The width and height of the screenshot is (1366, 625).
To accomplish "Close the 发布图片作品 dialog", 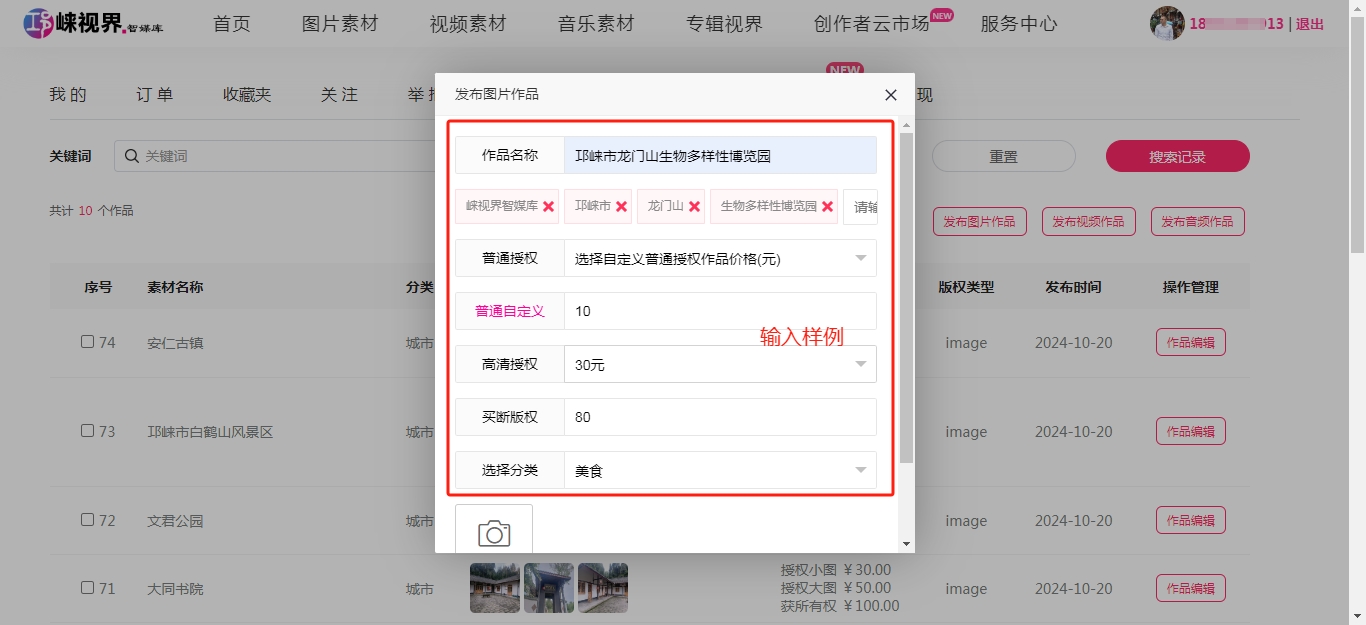I will 890,95.
